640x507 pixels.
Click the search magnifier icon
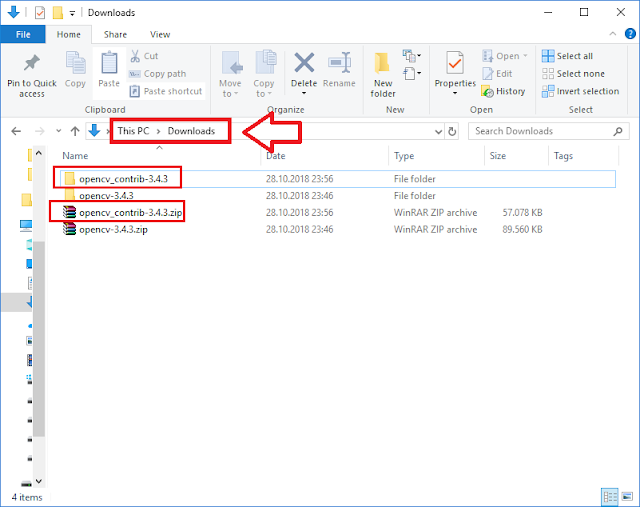[x=618, y=131]
